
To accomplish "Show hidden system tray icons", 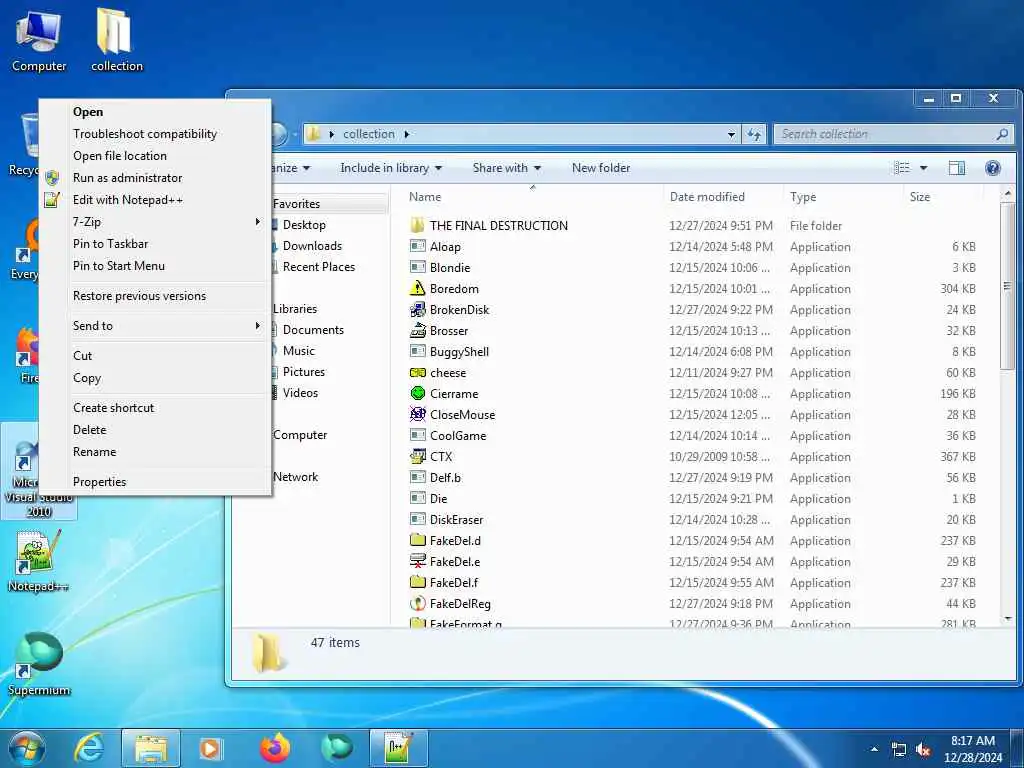I will point(874,750).
